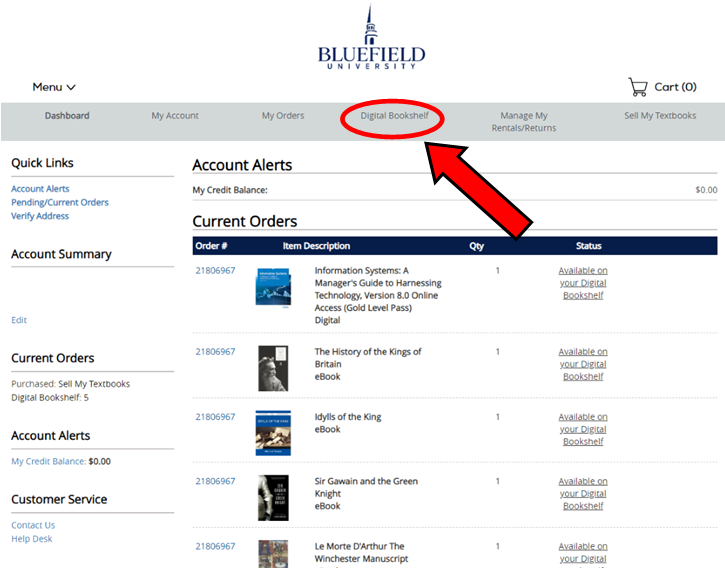Open the Digital Bookshelf tab
The height and width of the screenshot is (569, 725).
point(394,116)
